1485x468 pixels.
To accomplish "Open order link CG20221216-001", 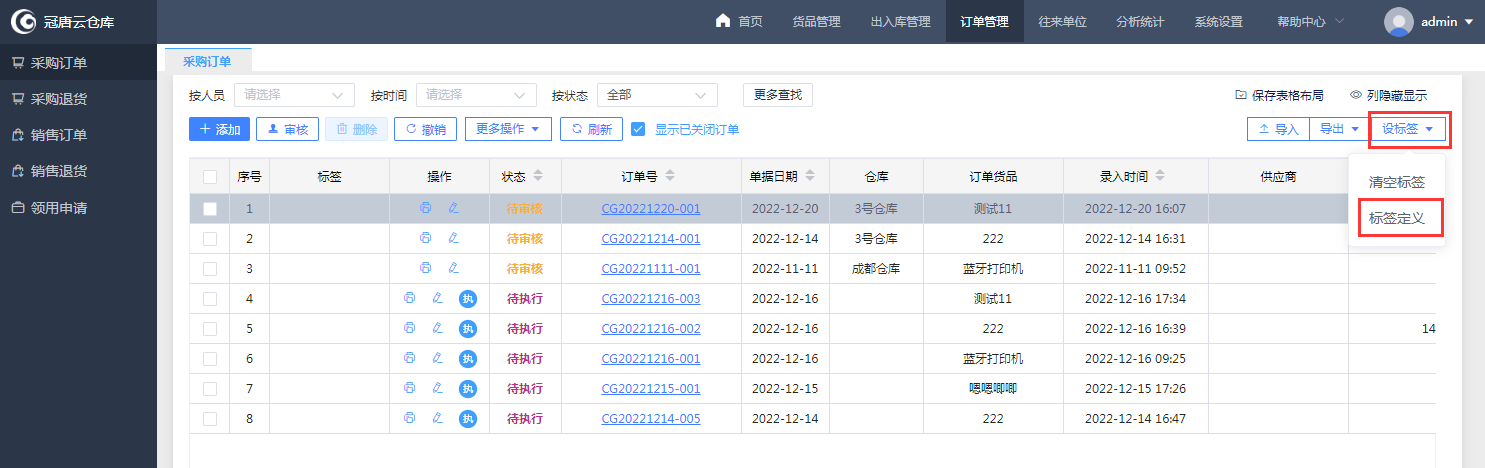I will point(651,358).
